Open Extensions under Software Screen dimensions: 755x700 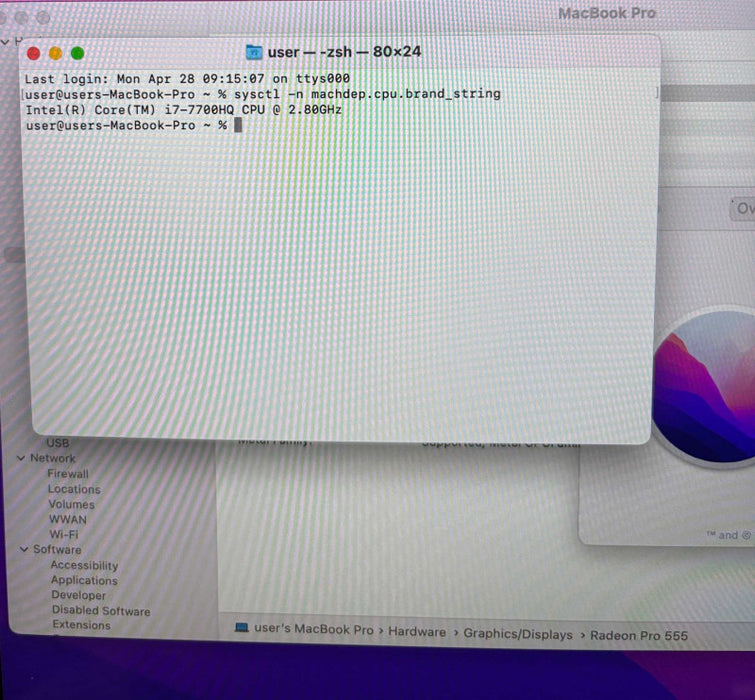click(x=81, y=625)
